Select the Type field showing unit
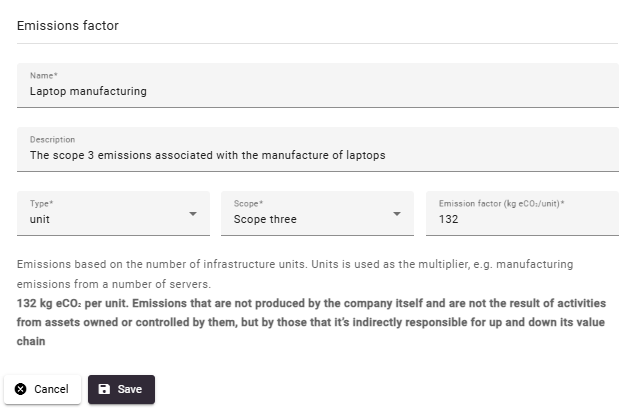This screenshot has width=635, height=408. (x=113, y=213)
